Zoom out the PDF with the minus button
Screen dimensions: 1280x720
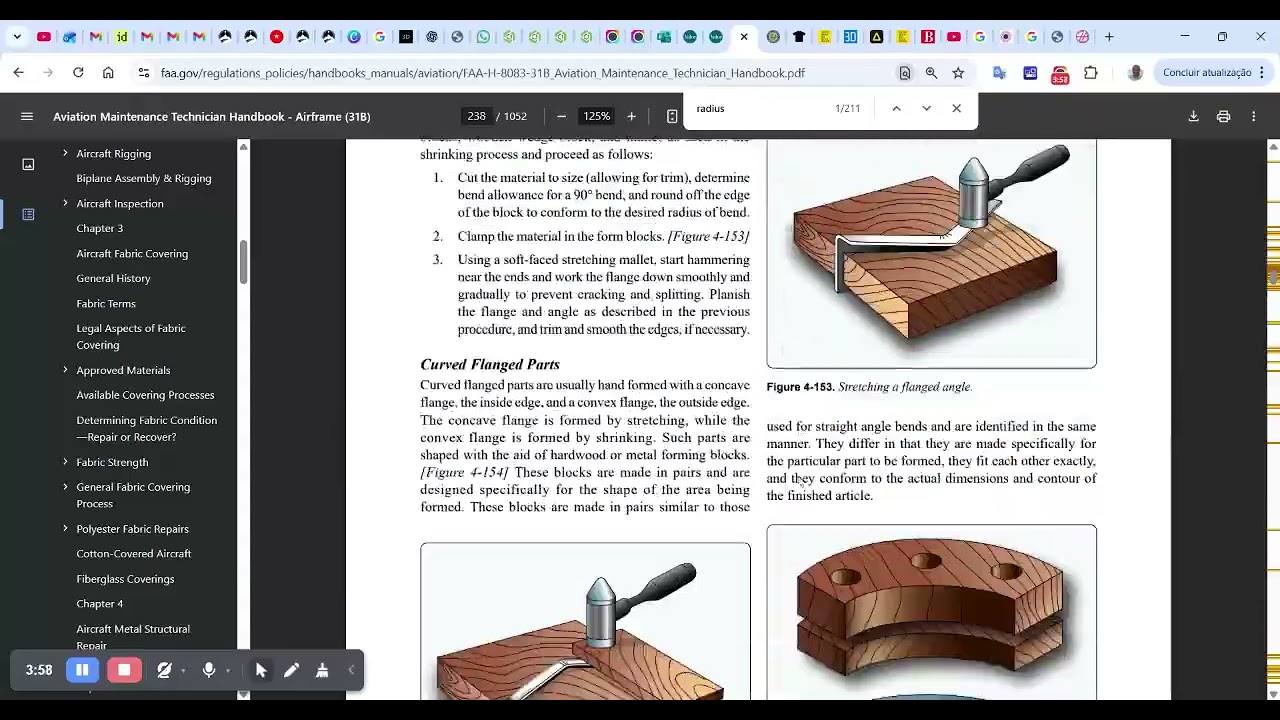561,116
